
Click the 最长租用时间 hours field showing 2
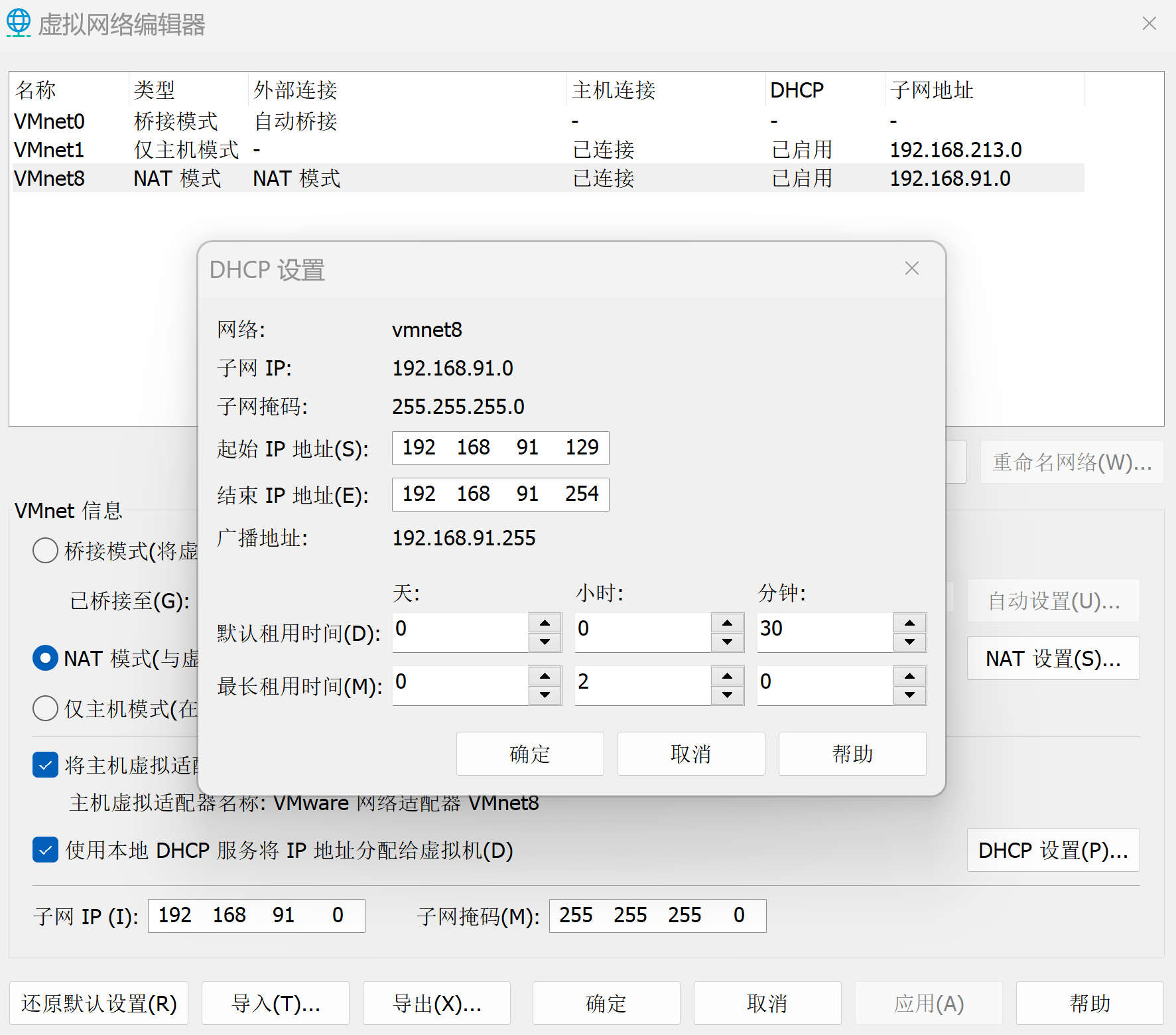click(643, 685)
